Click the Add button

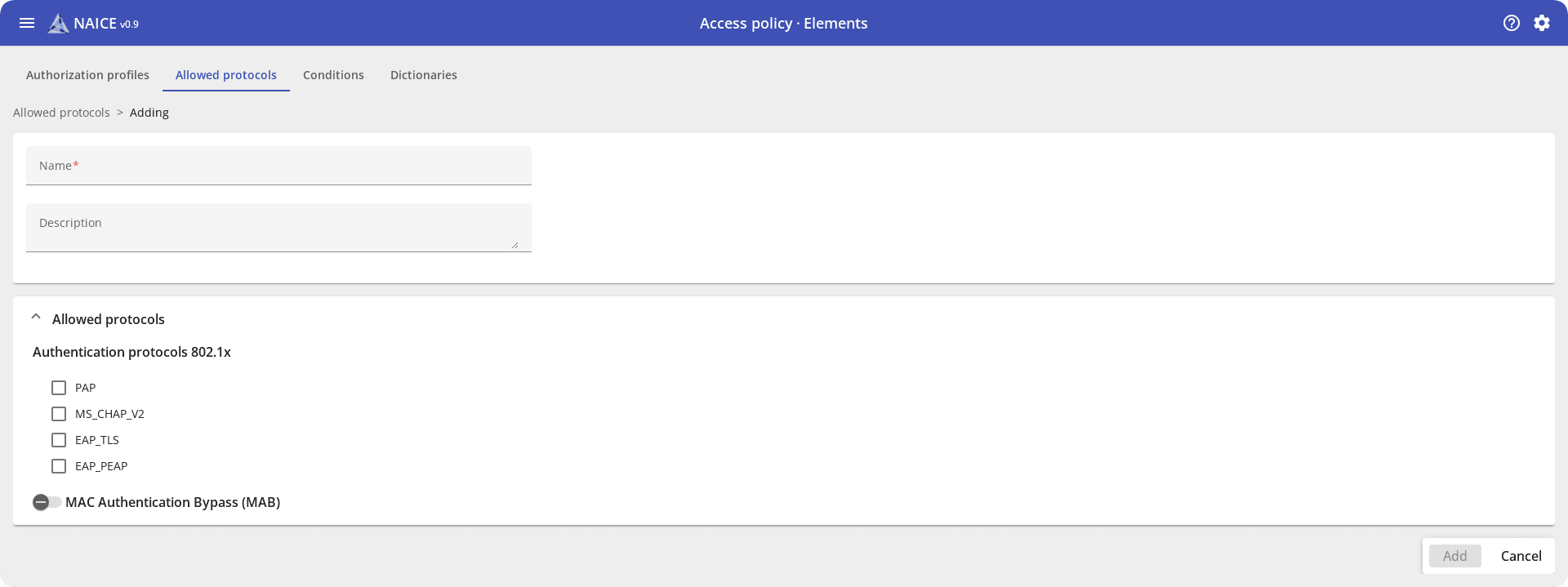tap(1454, 556)
